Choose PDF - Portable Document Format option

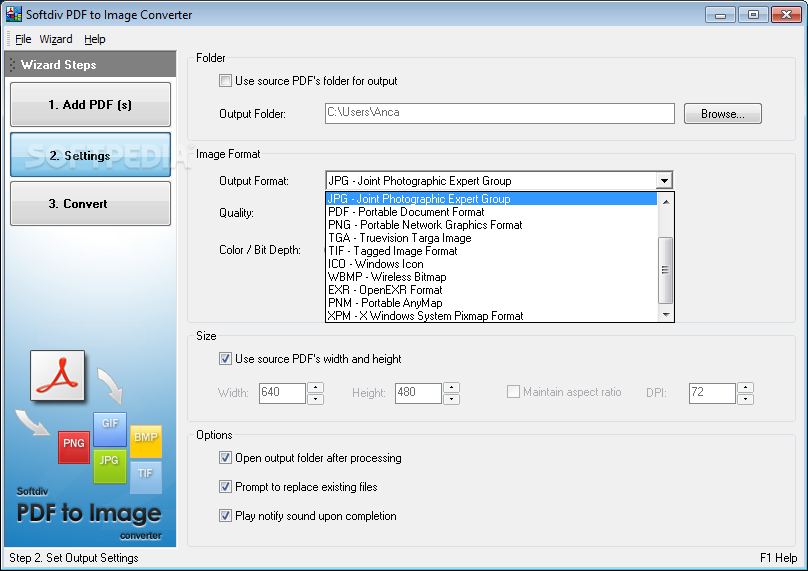tap(492, 212)
